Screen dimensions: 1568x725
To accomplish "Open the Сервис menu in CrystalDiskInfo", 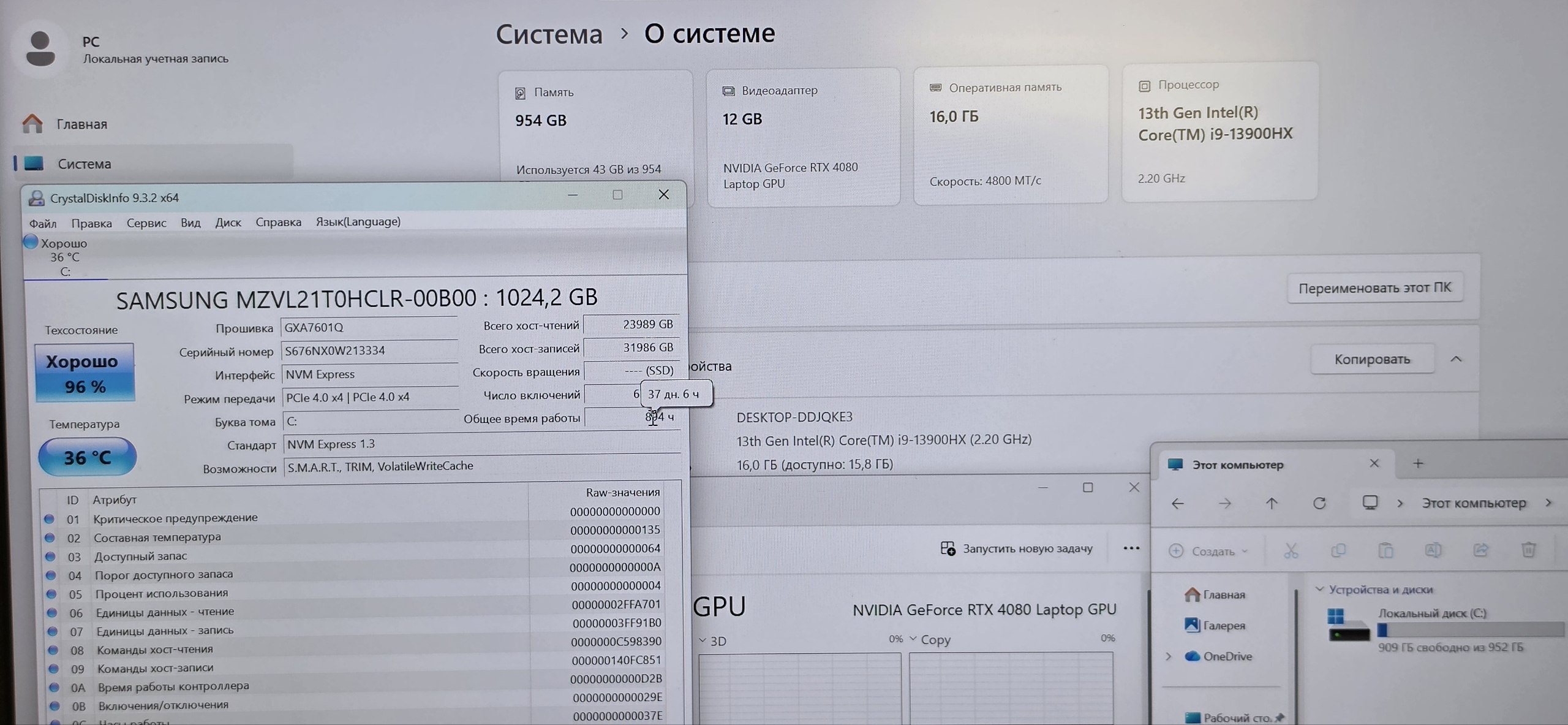I will (x=146, y=223).
